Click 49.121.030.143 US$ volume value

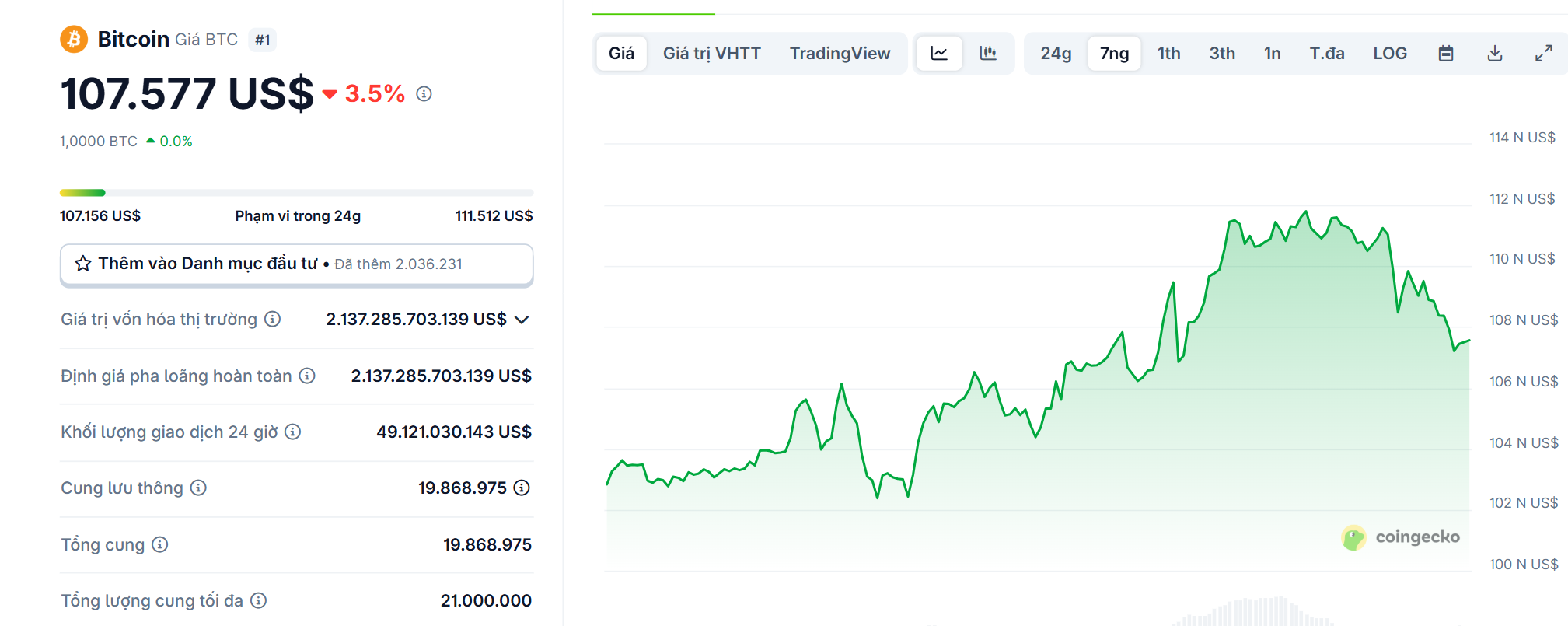(x=454, y=432)
